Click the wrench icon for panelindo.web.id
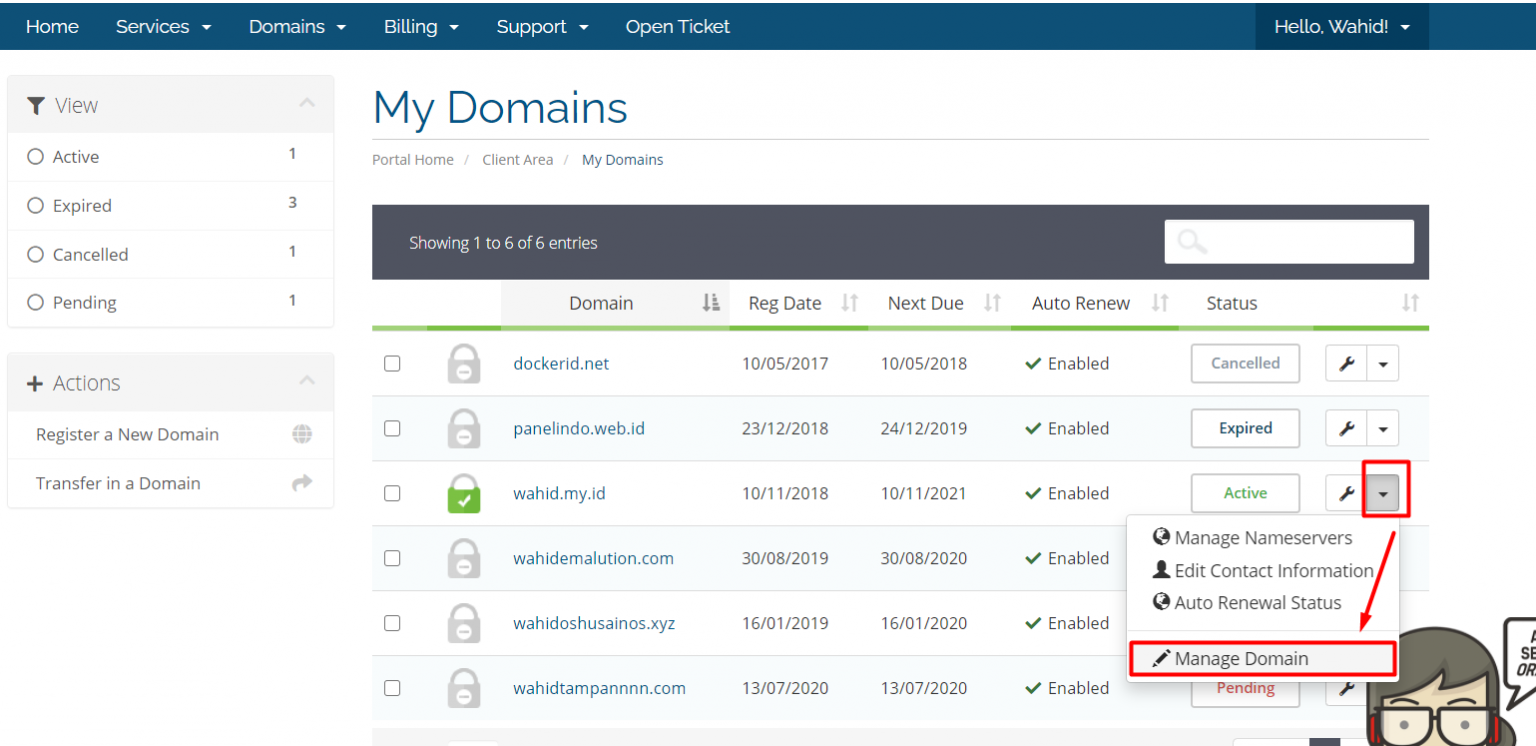The width and height of the screenshot is (1536, 746). click(x=1346, y=429)
